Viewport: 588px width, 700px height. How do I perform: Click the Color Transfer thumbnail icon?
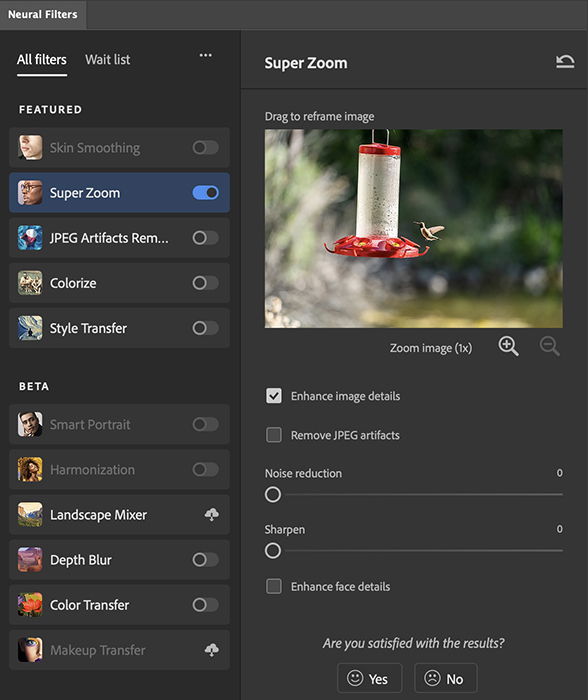tap(30, 605)
